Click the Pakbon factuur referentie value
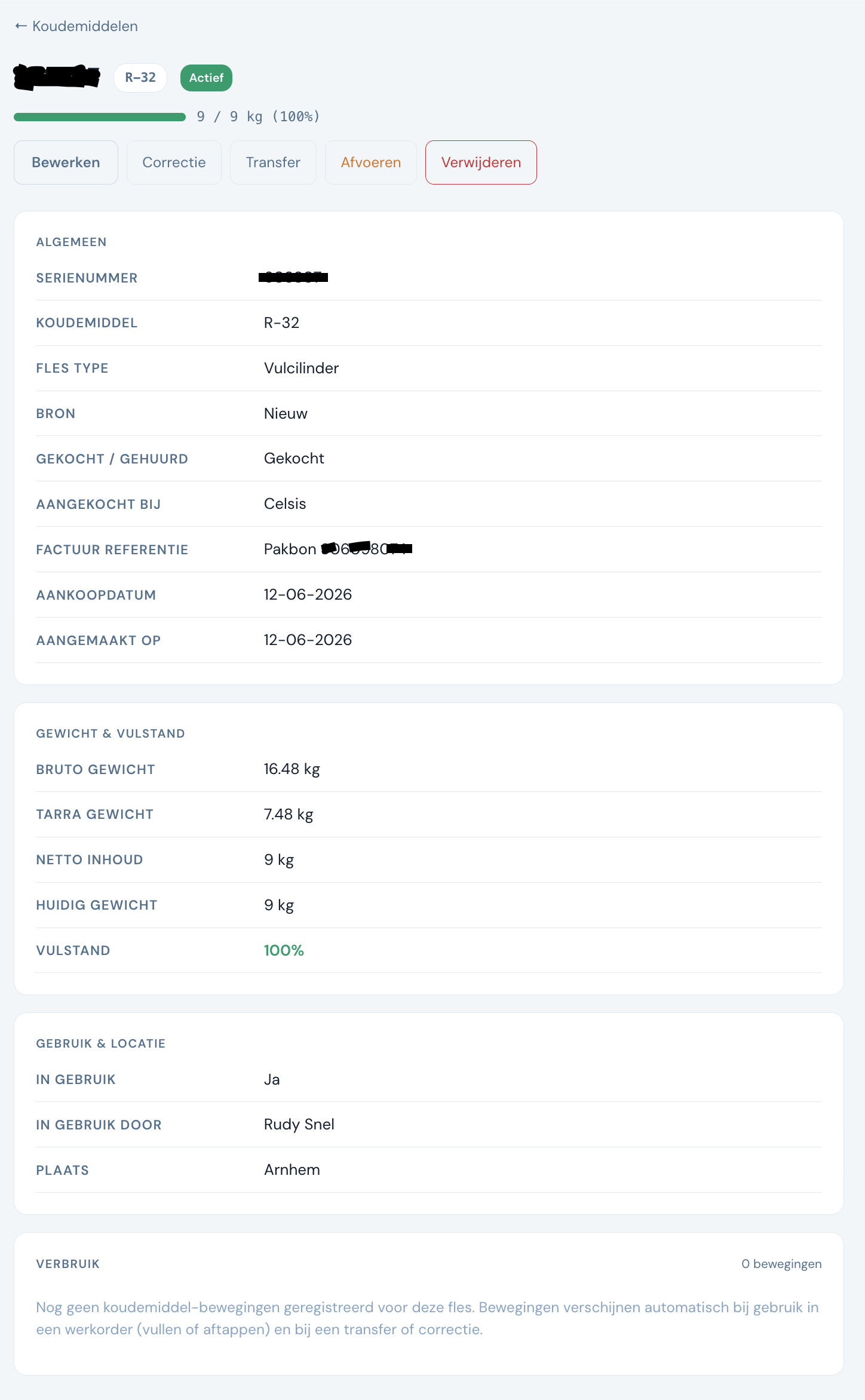This screenshot has width=865, height=1400. tap(338, 549)
